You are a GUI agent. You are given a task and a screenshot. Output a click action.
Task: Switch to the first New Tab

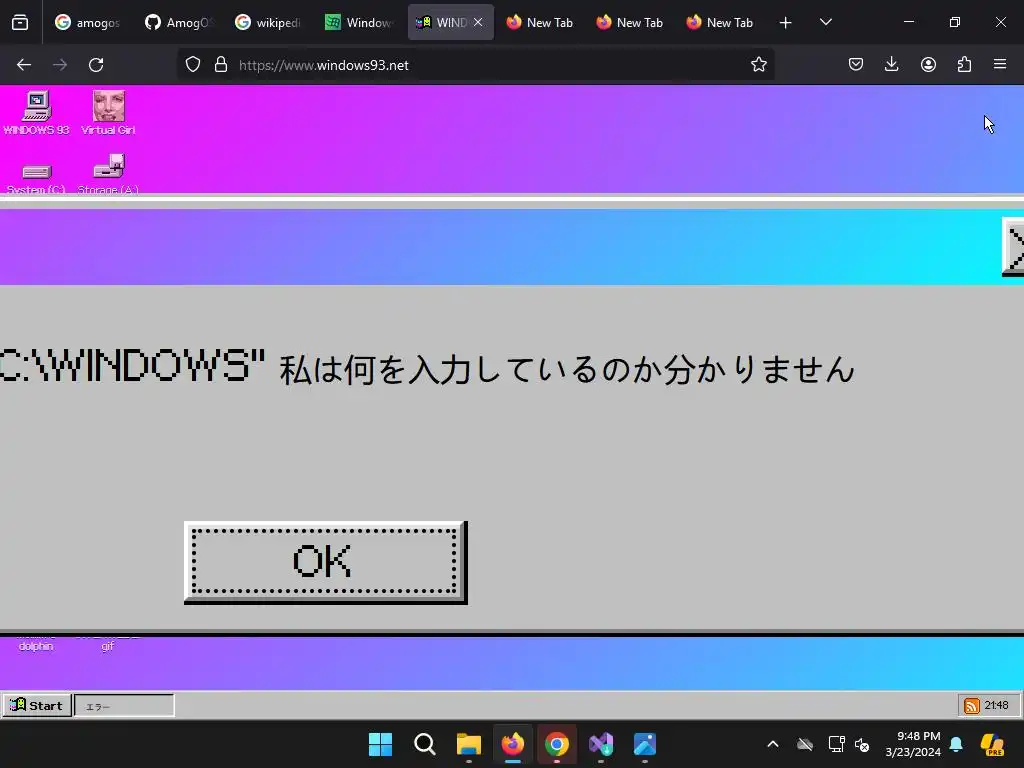click(x=540, y=22)
